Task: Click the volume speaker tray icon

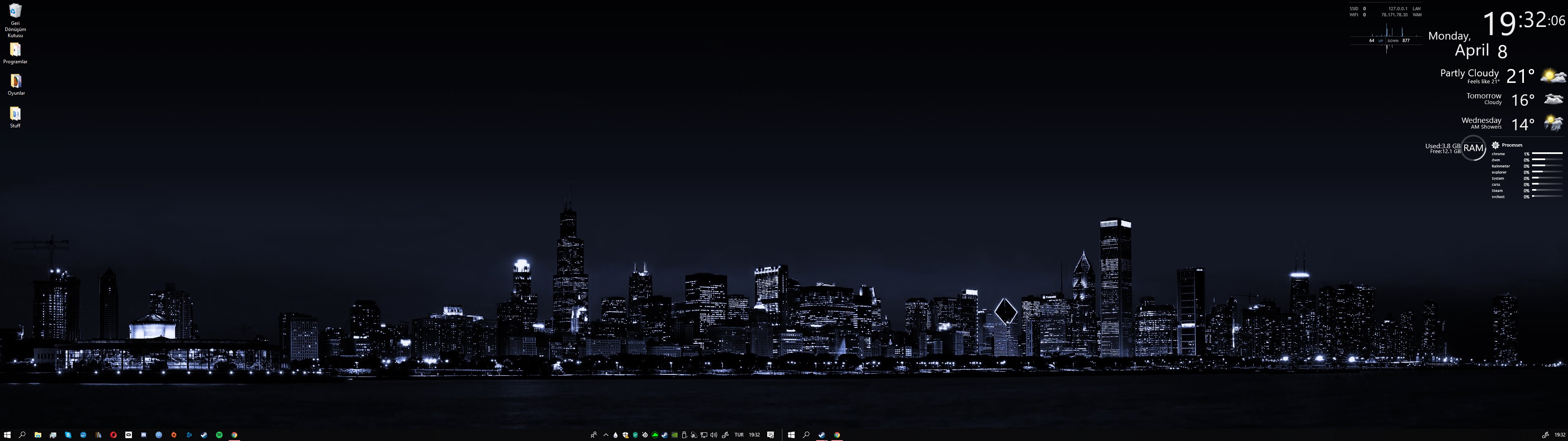Action: 713,435
